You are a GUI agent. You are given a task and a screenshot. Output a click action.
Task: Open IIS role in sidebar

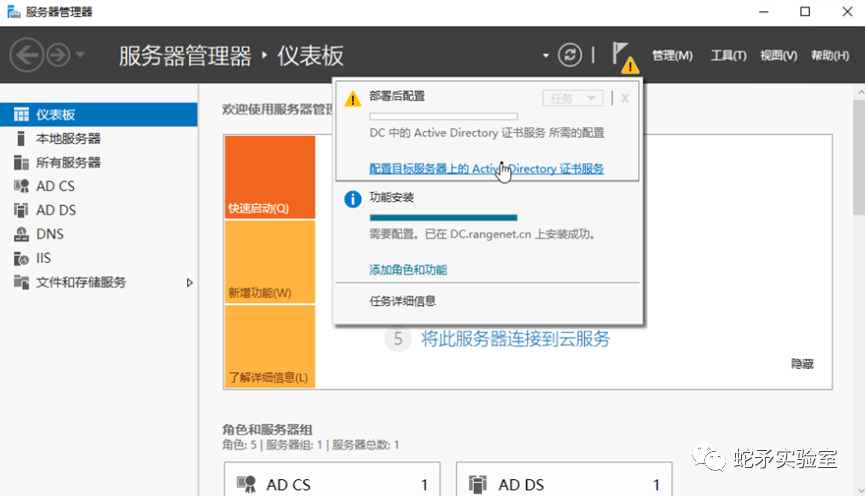(43, 258)
